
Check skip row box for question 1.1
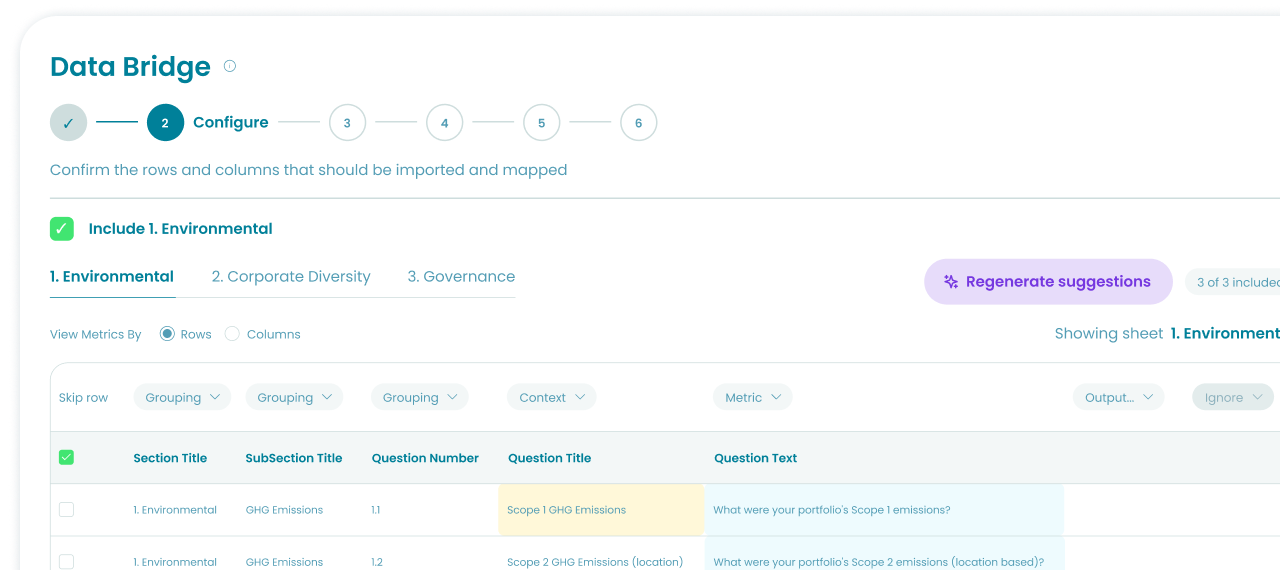(x=66, y=509)
